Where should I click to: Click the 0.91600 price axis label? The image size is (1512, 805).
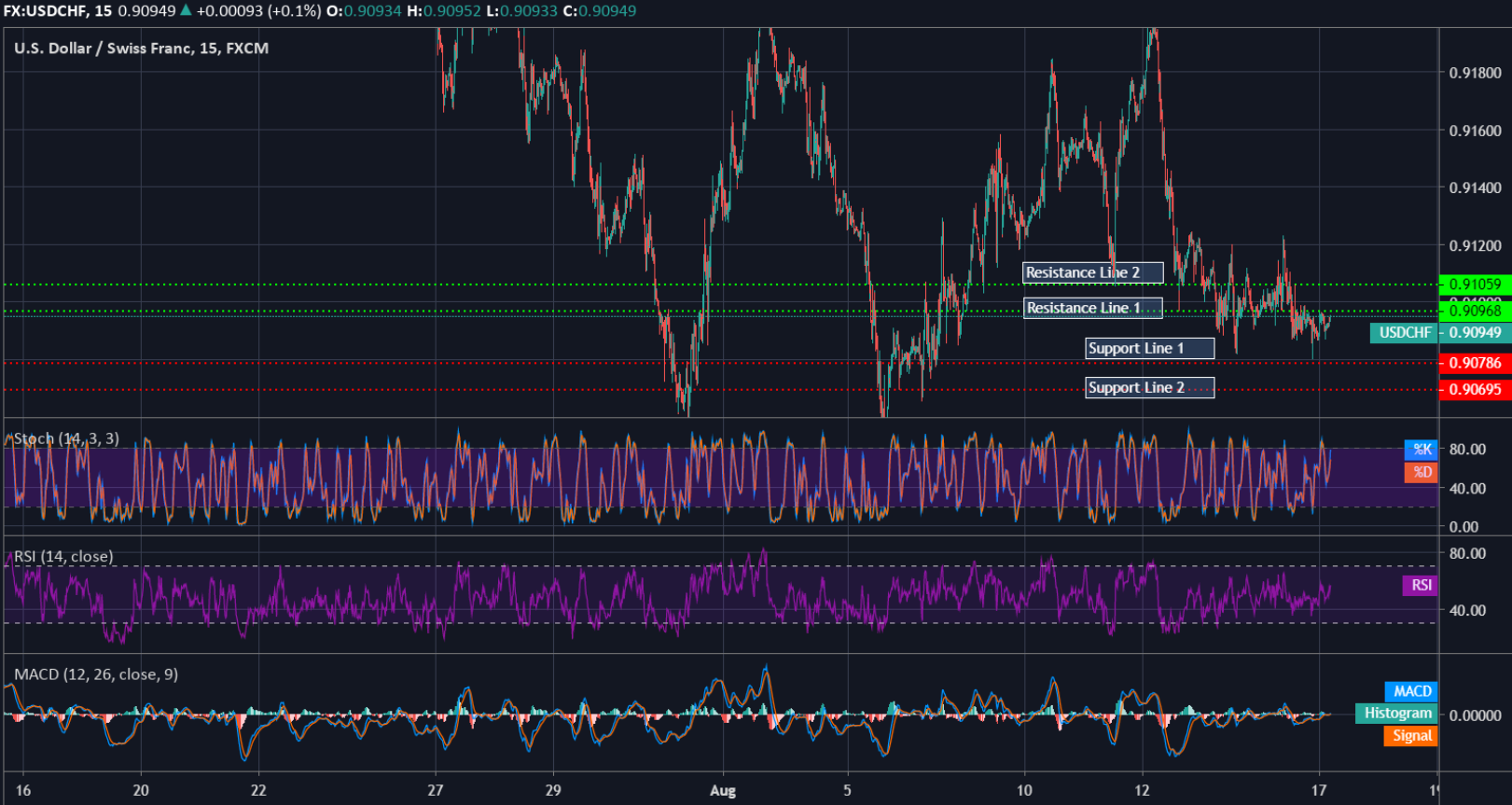click(1475, 131)
